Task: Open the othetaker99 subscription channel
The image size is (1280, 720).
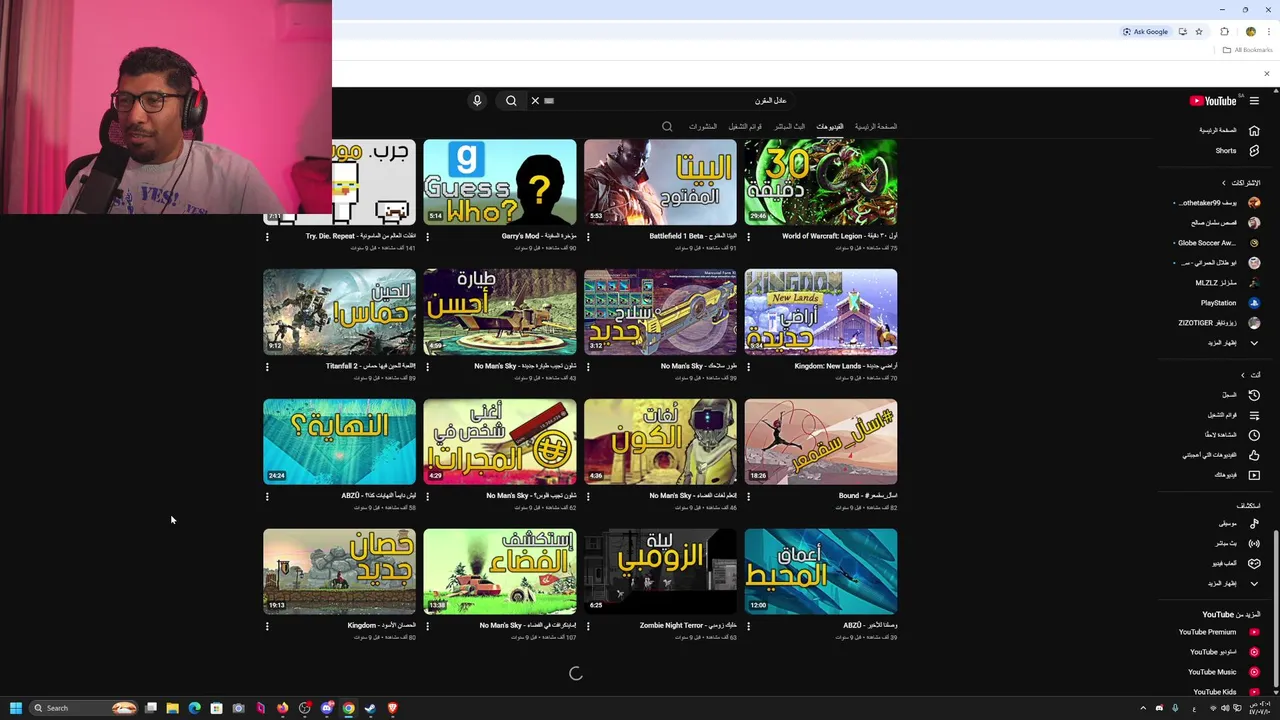Action: pyautogui.click(x=1218, y=203)
